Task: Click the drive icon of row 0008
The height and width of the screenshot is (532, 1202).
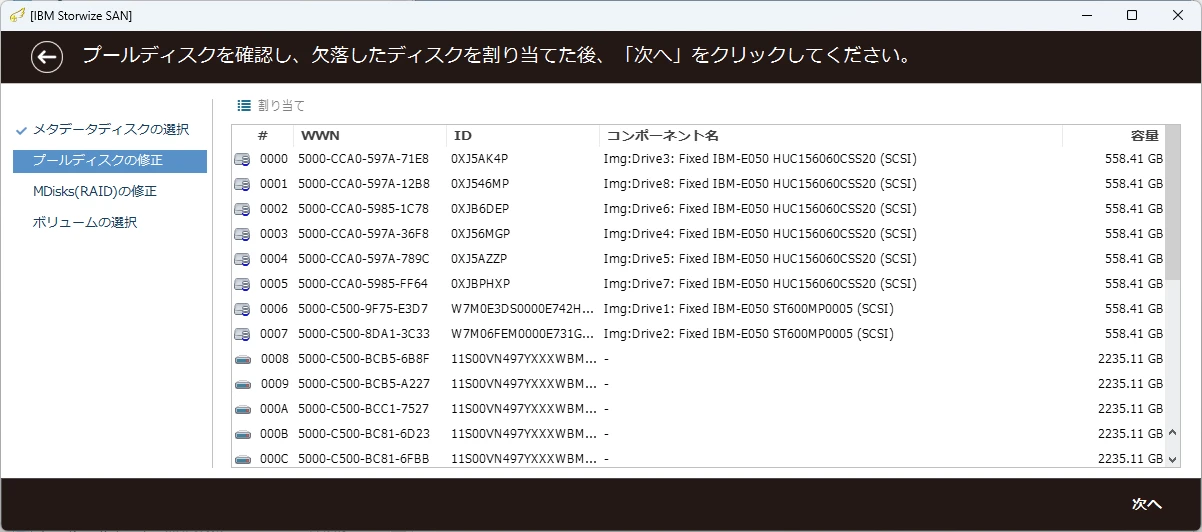Action: 242,359
